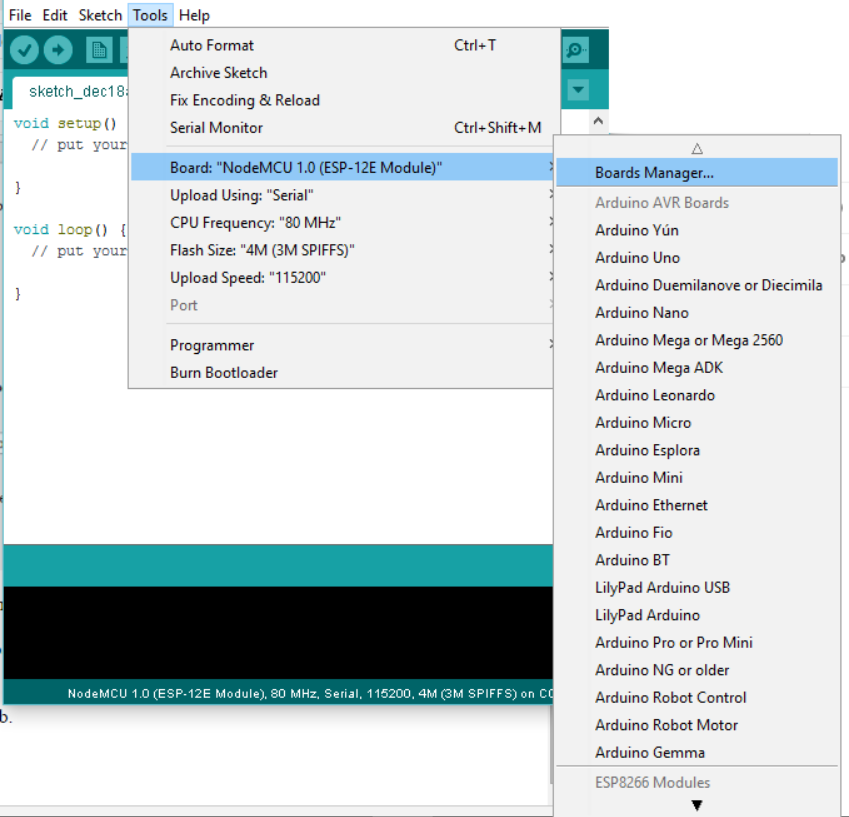Select Arduino Uno board
This screenshot has height=817, width=849.
coord(637,257)
